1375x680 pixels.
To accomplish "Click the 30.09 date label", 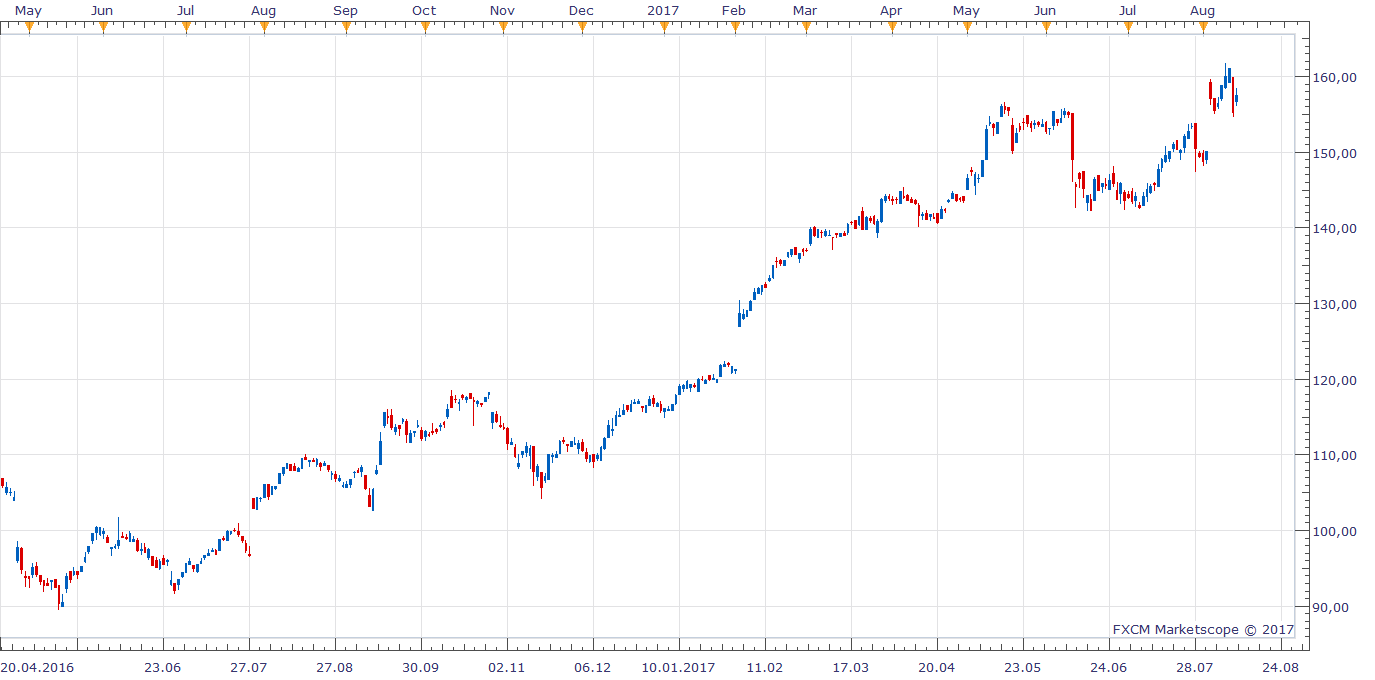I will [x=420, y=667].
